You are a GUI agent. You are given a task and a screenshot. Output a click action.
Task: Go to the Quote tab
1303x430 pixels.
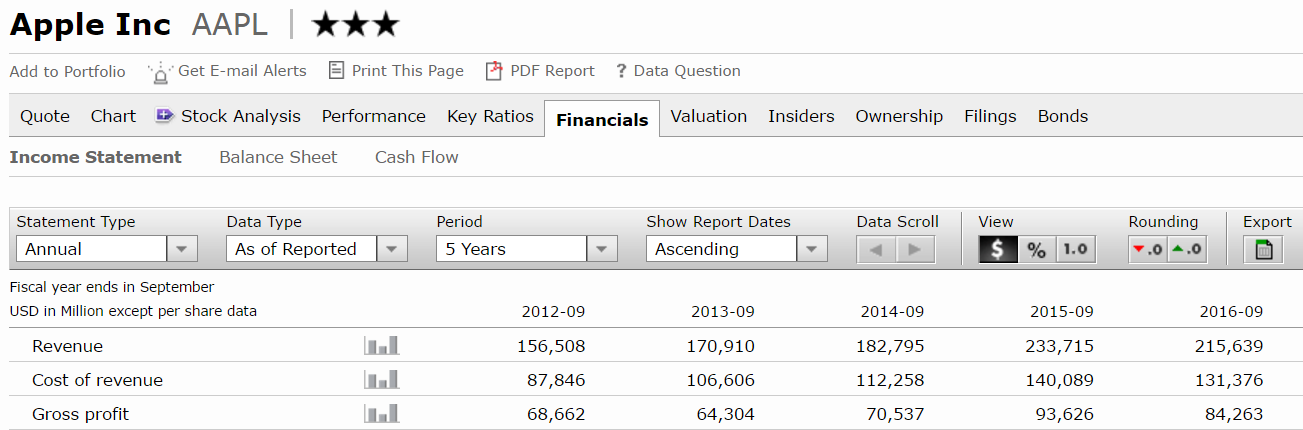tap(45, 116)
